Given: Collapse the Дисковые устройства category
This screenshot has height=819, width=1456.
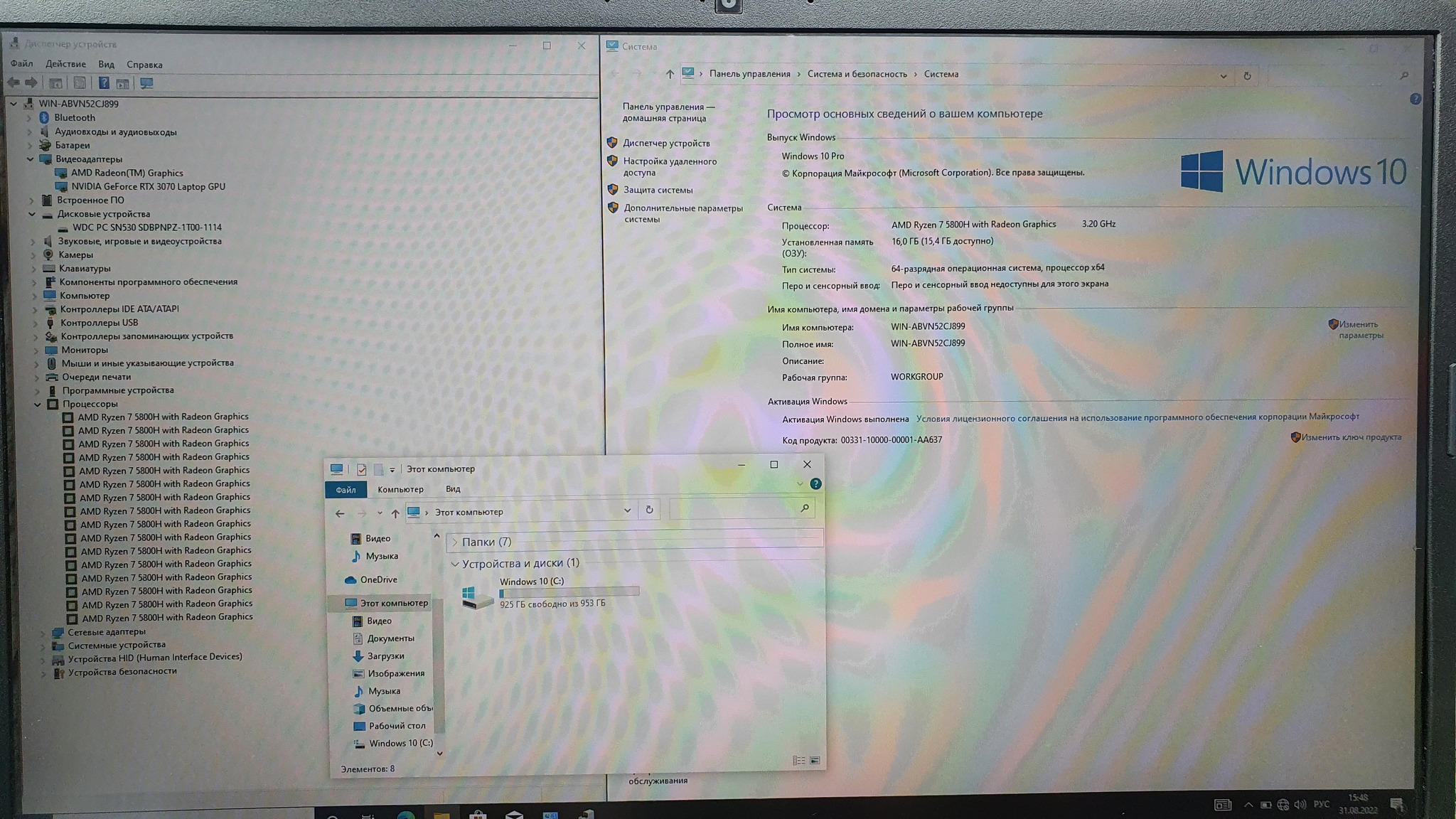Looking at the screenshot, I should 32,214.
